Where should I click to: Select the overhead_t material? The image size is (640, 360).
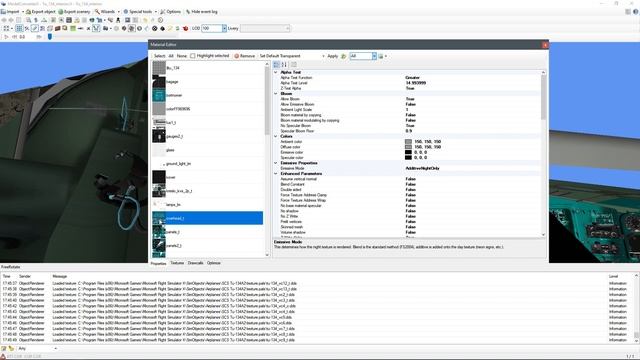(x=208, y=218)
